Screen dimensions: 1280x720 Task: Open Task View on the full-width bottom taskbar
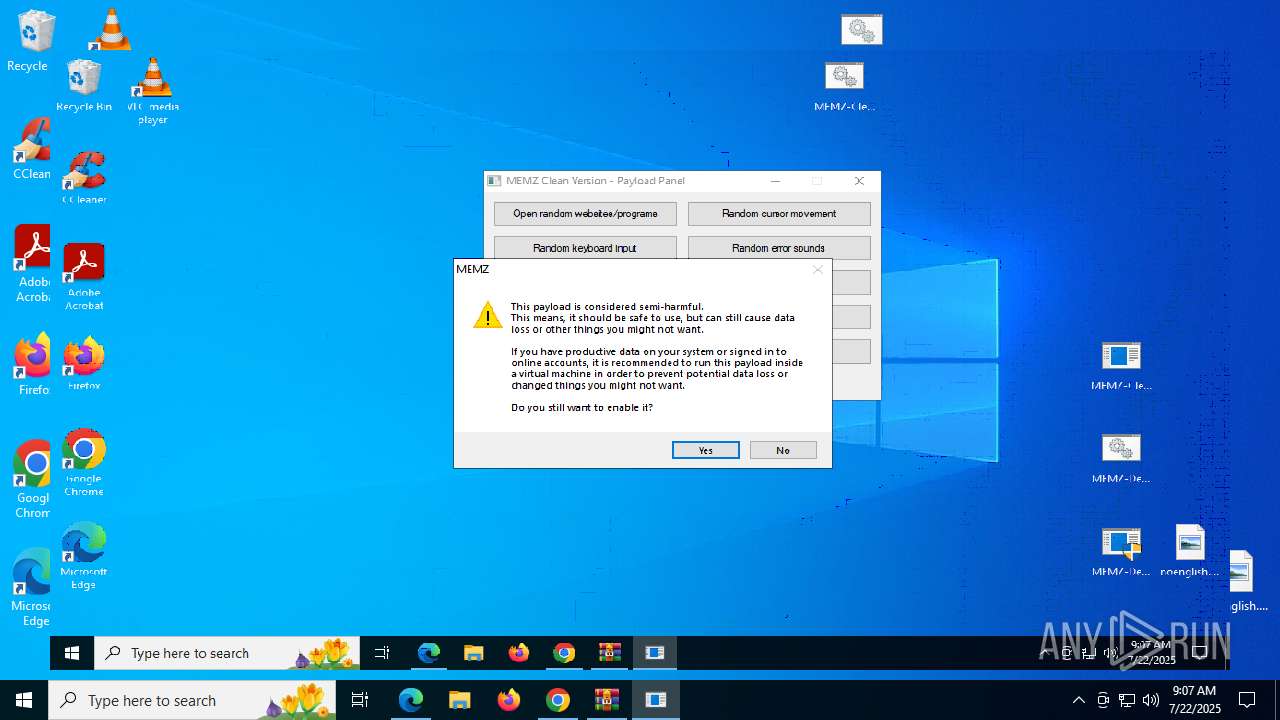point(360,700)
